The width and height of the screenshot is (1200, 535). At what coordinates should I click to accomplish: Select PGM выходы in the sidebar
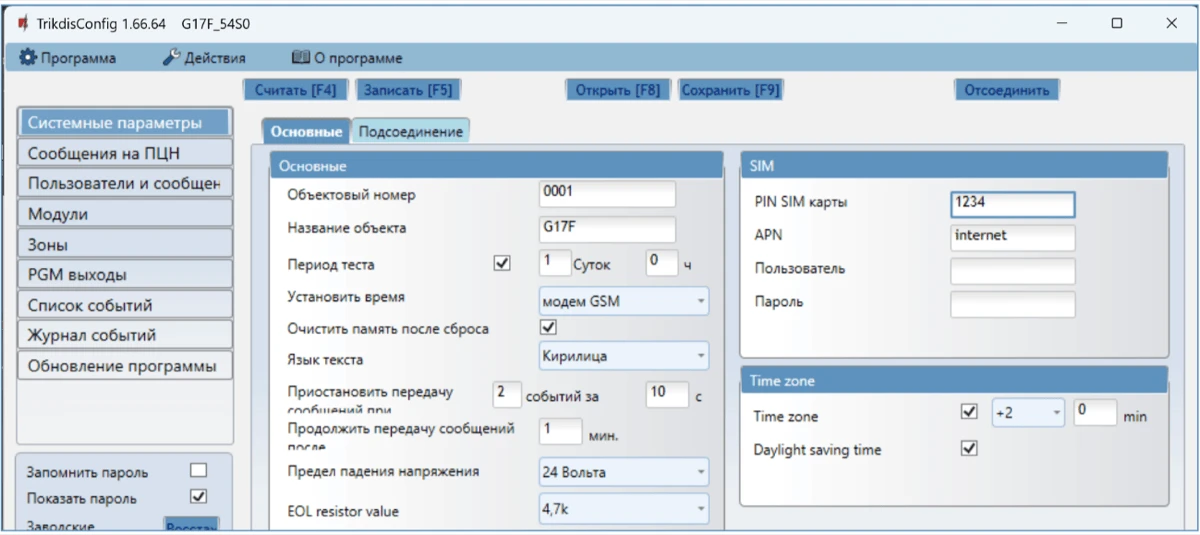click(x=125, y=274)
